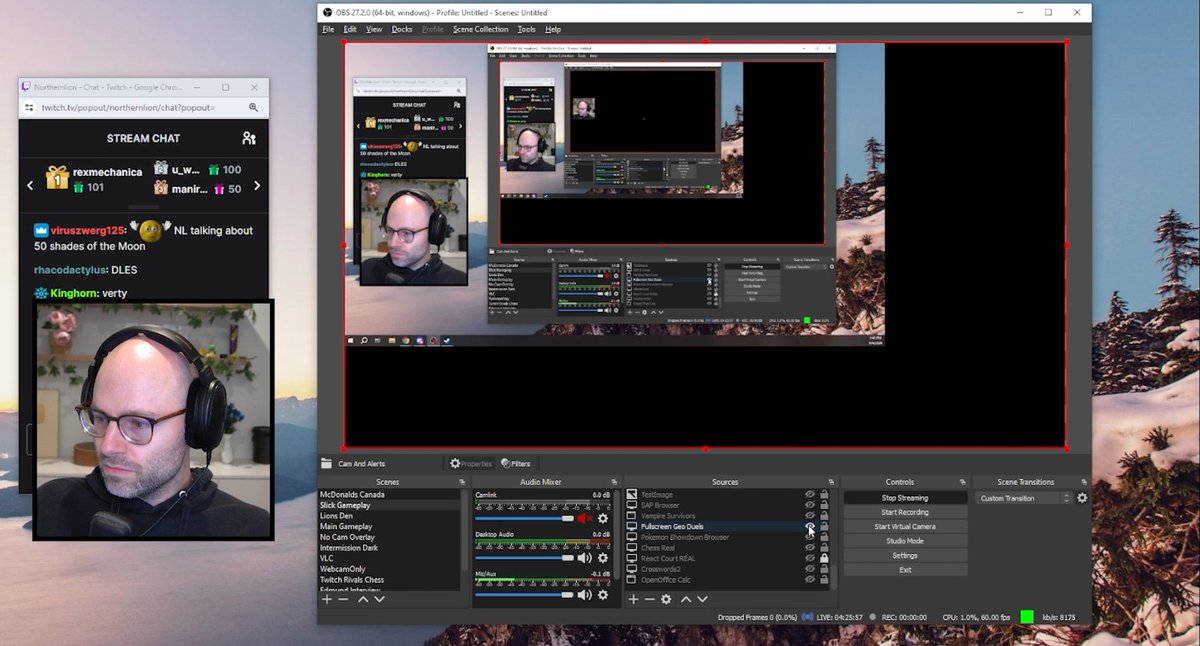Move selected scene down in Scenes list
Viewport: 1200px width, 646px height.
[379, 598]
